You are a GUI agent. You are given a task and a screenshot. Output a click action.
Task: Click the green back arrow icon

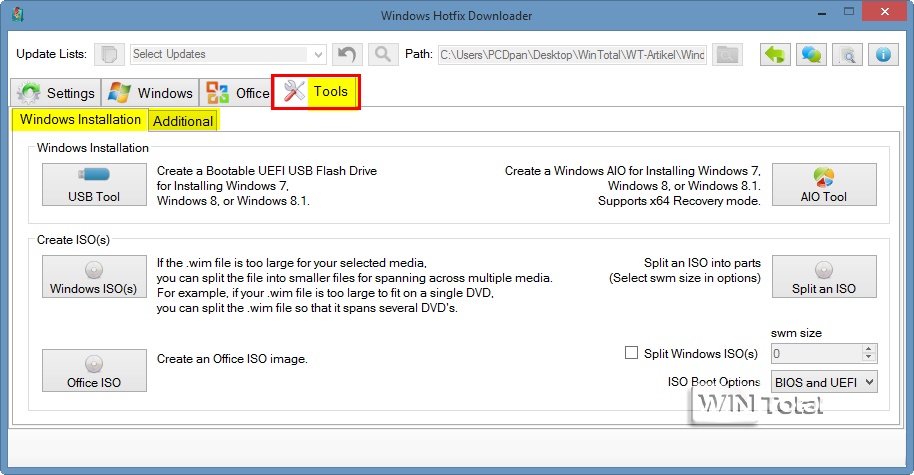coord(775,55)
